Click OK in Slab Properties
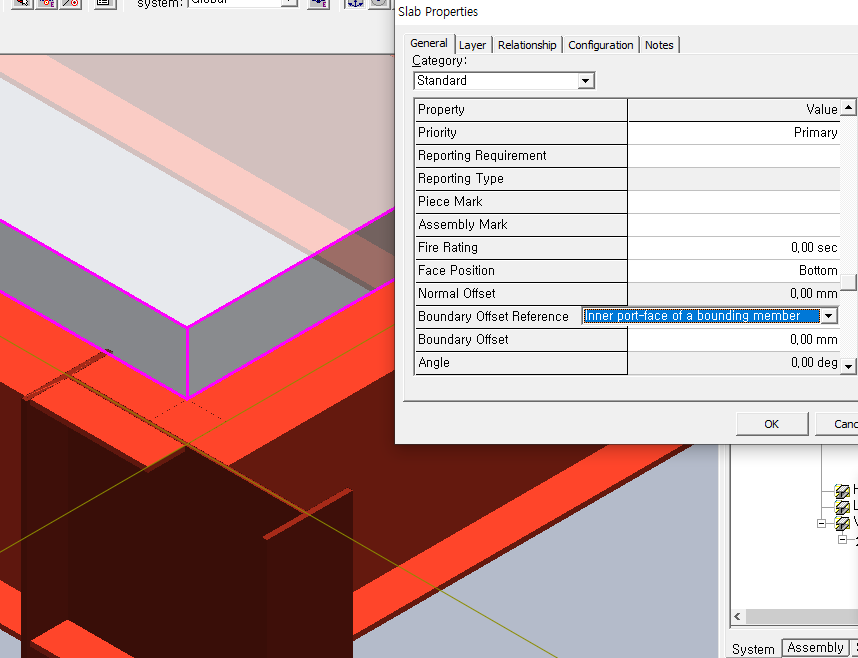This screenshot has width=858, height=658. click(x=772, y=424)
